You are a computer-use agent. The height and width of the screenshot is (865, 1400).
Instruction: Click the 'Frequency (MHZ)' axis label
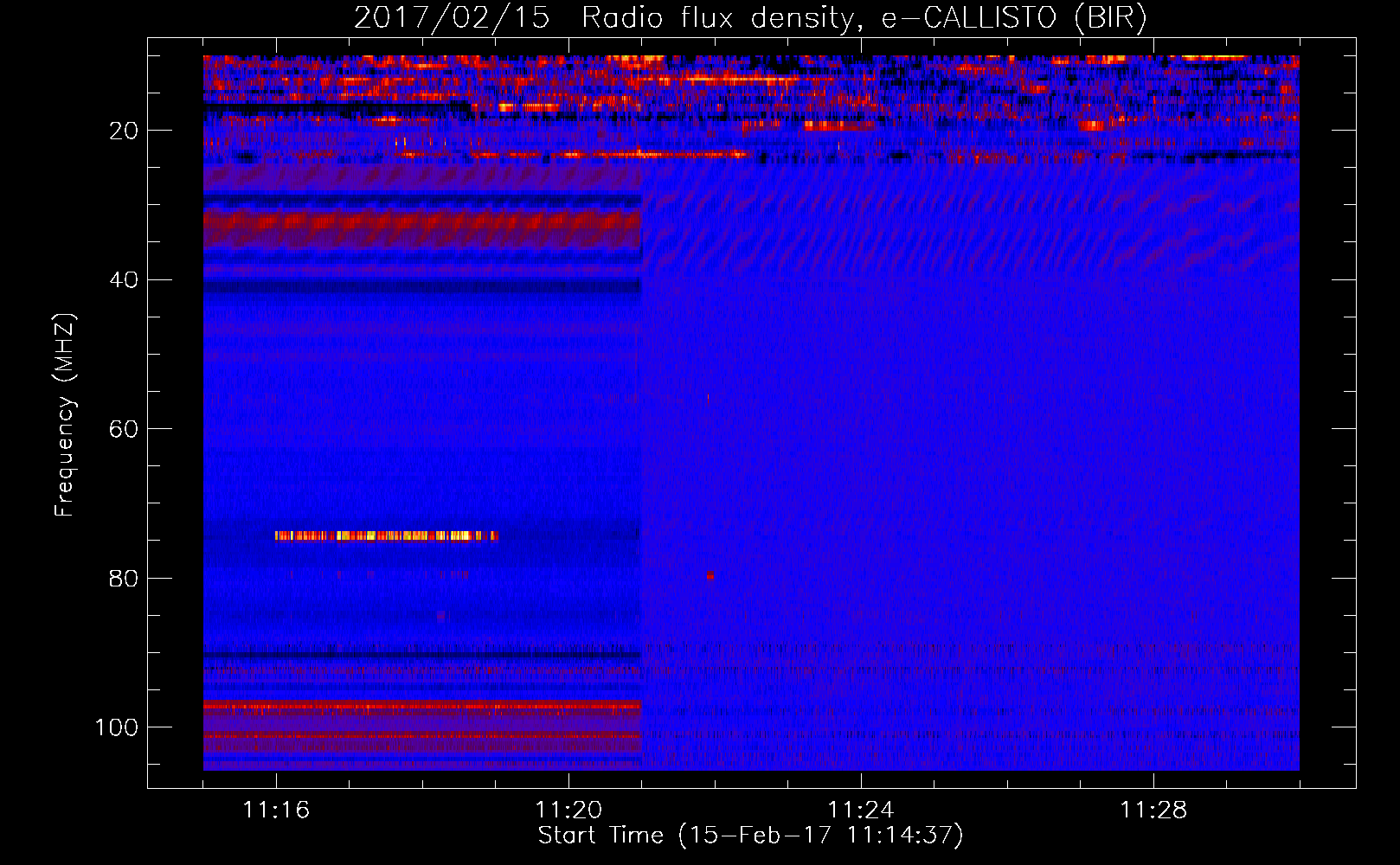(65, 415)
